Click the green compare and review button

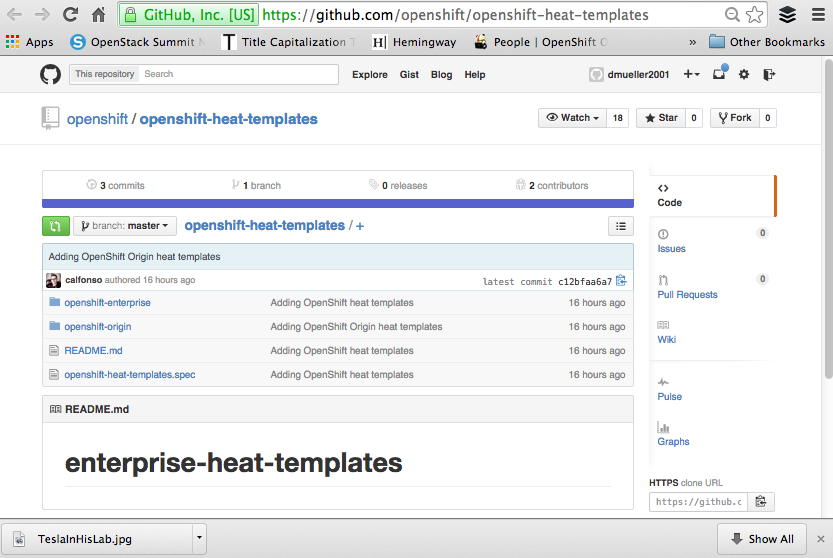(x=56, y=226)
